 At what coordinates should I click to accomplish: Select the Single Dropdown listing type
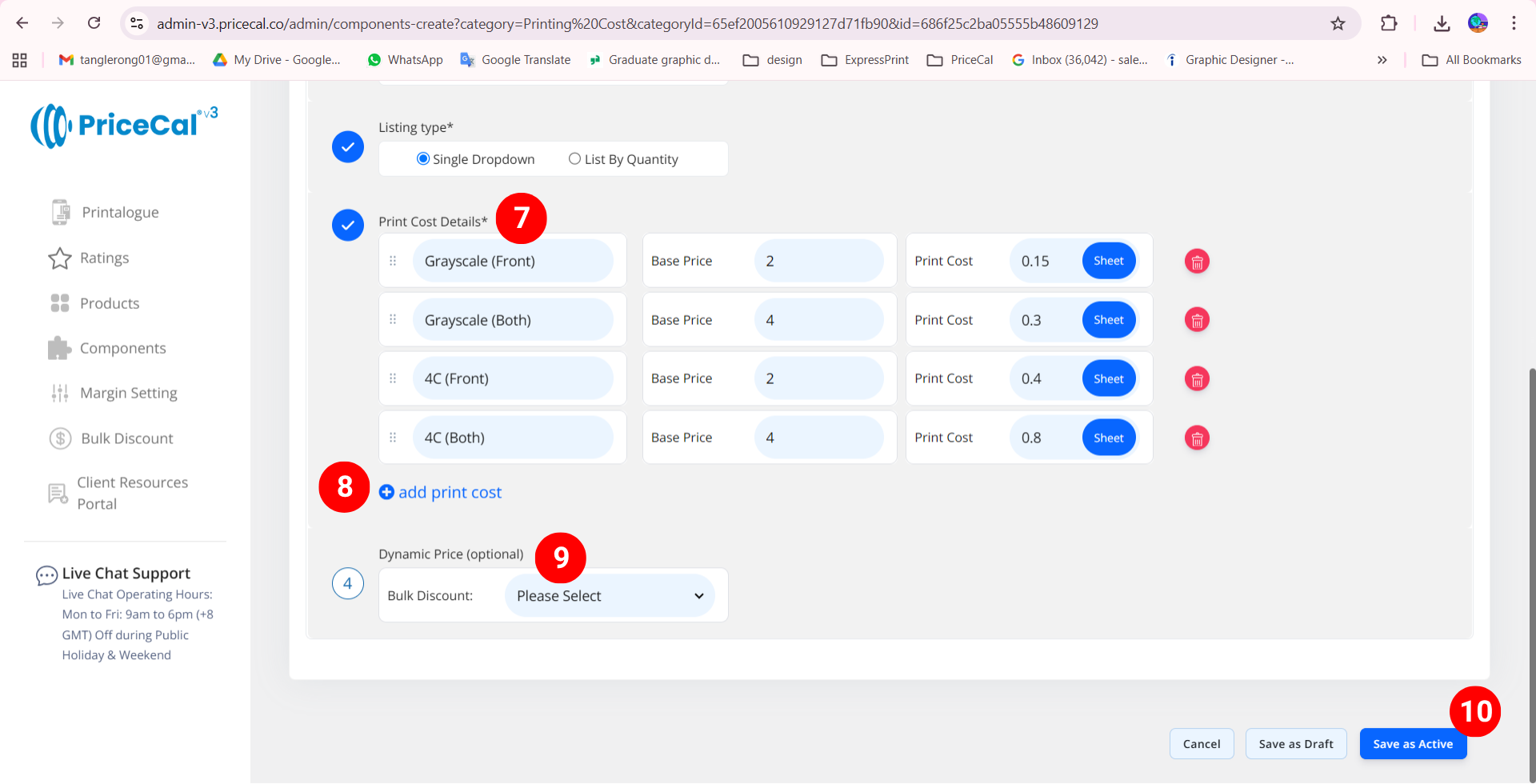coord(423,159)
